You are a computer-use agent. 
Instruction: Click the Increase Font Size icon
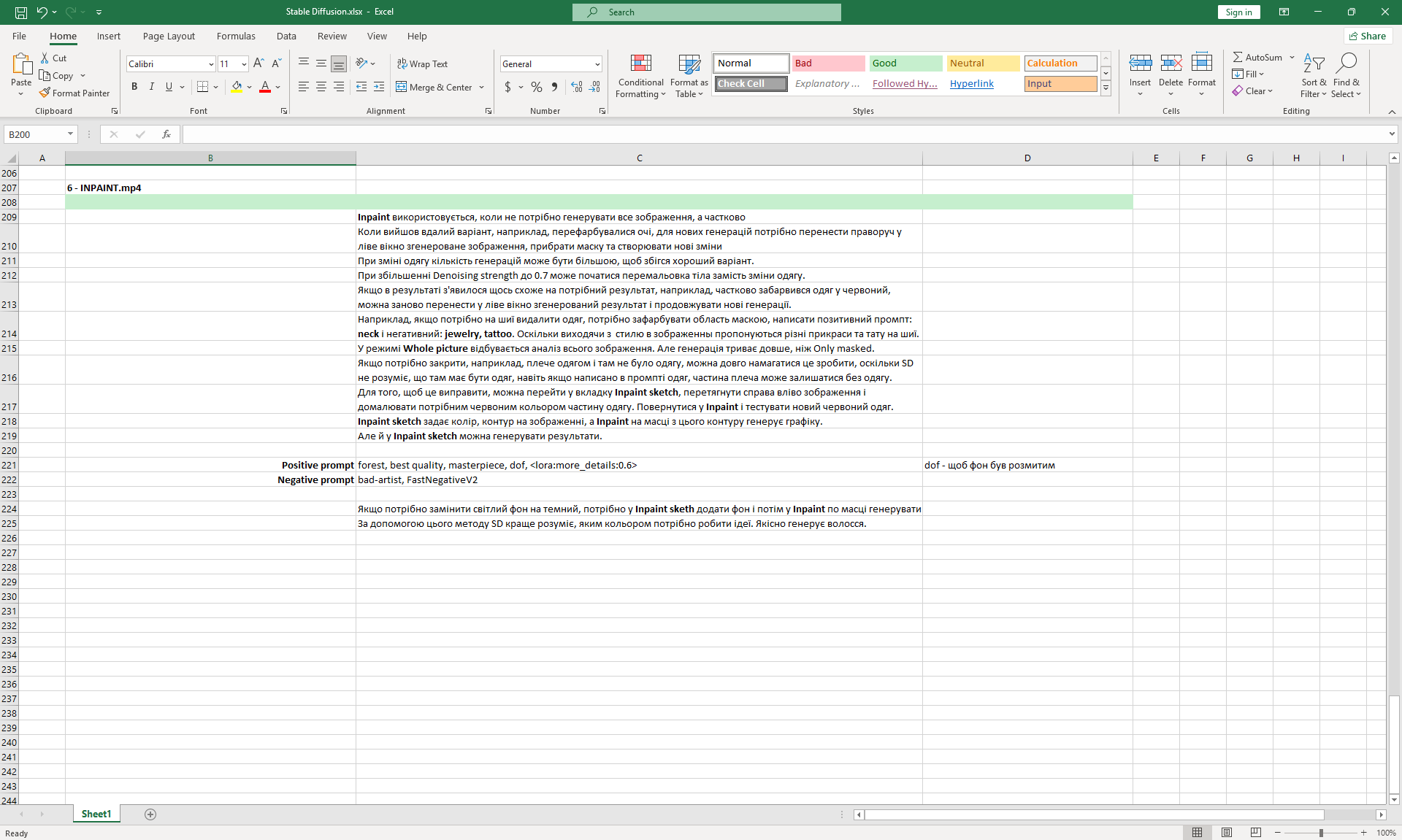point(258,63)
